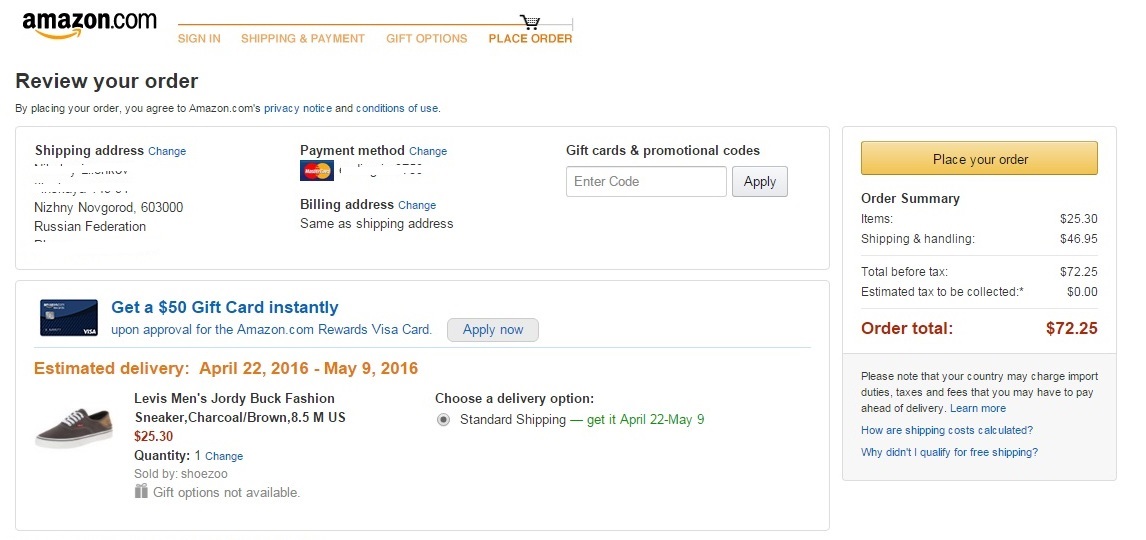Change the payment method
Viewport: 1146px width, 540px height.
428,152
